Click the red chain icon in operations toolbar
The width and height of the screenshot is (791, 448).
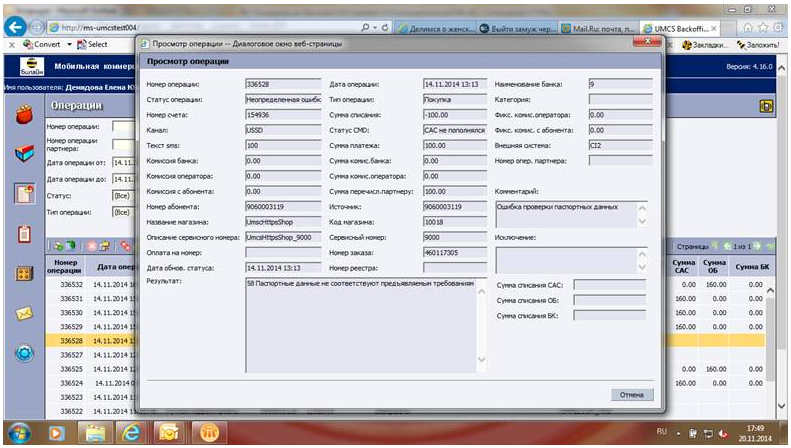[125, 246]
